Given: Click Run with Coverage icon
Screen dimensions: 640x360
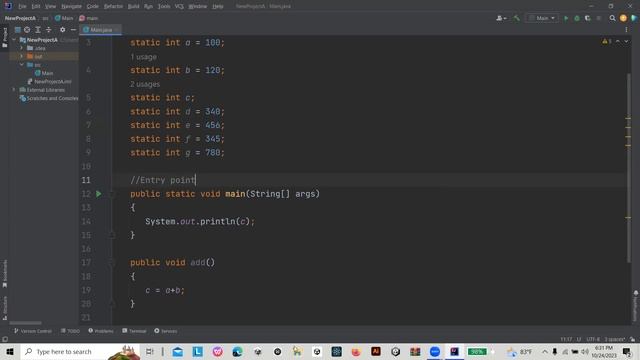Looking at the screenshot, I should point(588,18).
